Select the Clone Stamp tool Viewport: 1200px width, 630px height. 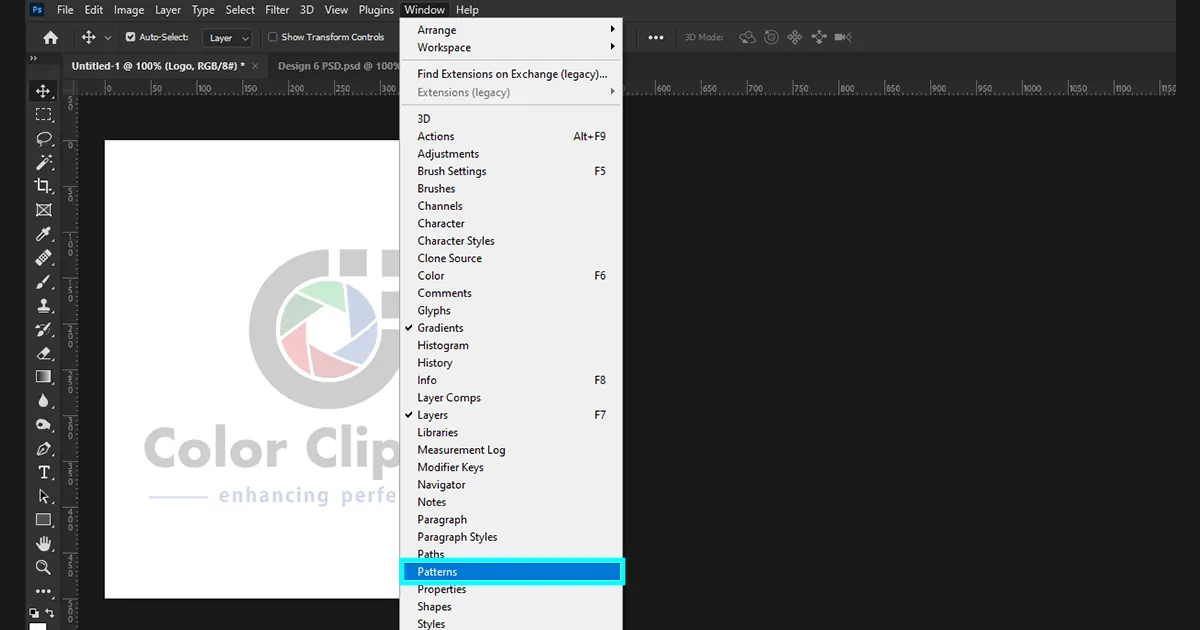(x=42, y=305)
